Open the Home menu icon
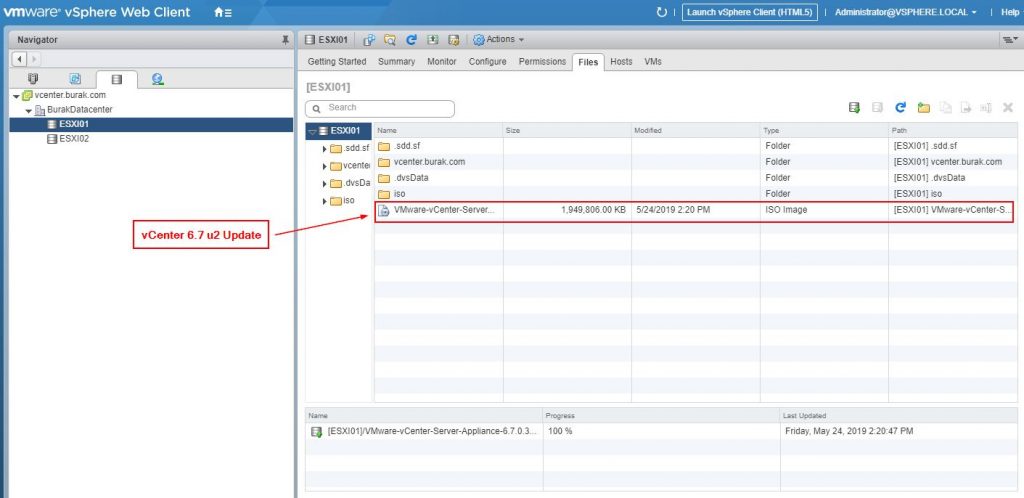Image resolution: width=1024 pixels, height=498 pixels. (223, 12)
